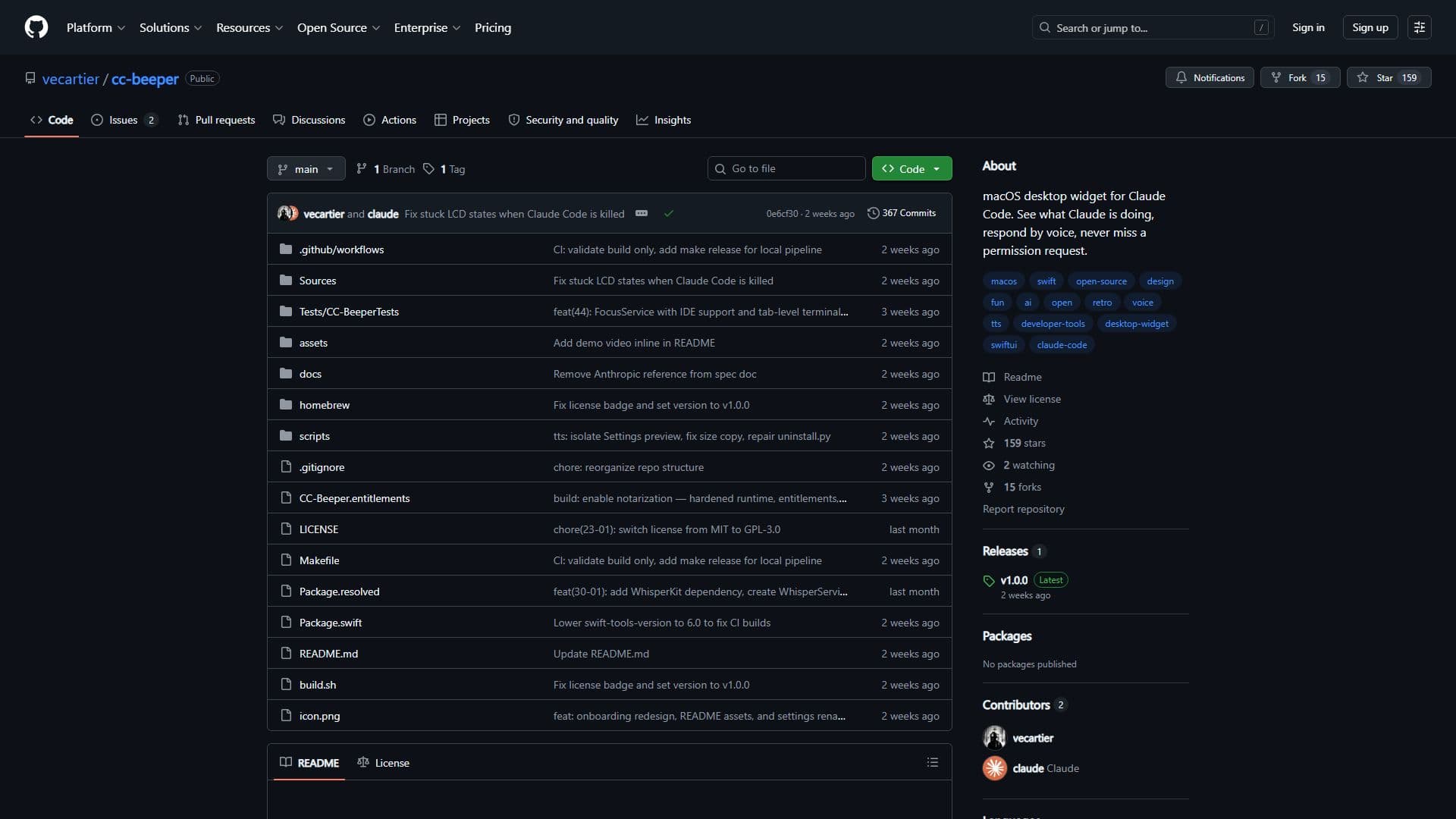Click the Sign up button

coord(1370,27)
